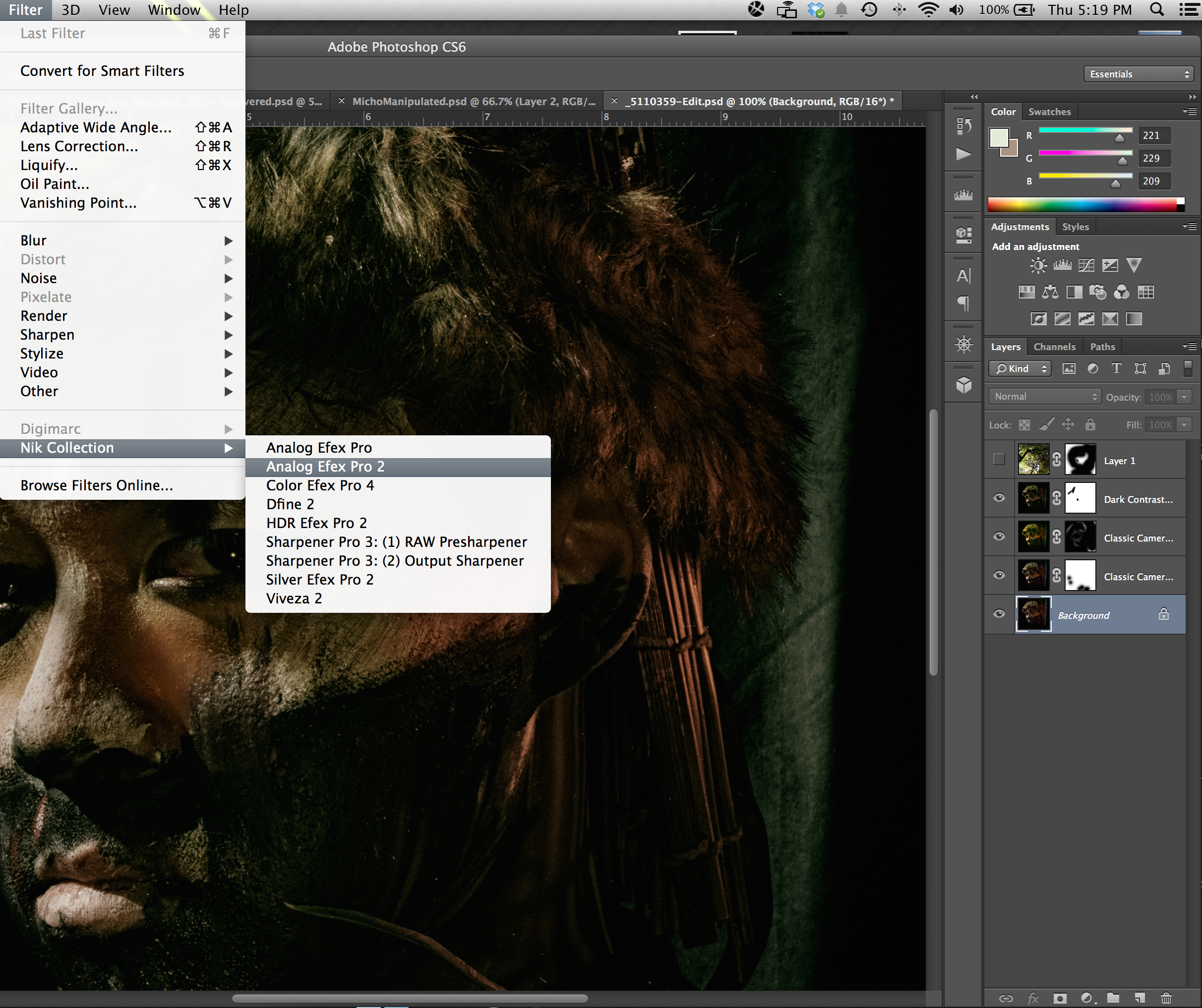Open the Actions panel play icon
1202x1008 pixels.
click(964, 154)
